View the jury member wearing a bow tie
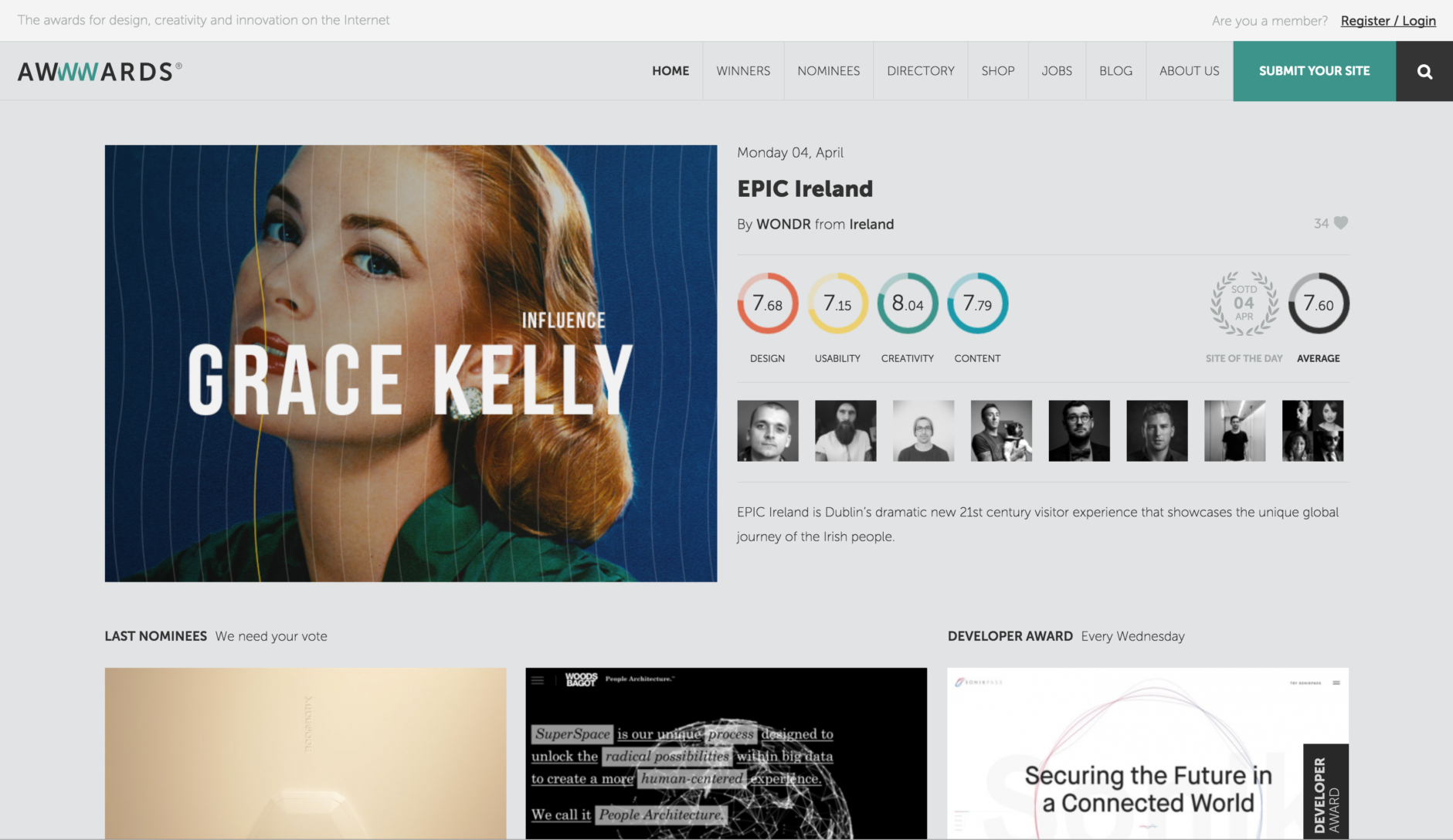The image size is (1453, 840). click(1079, 431)
